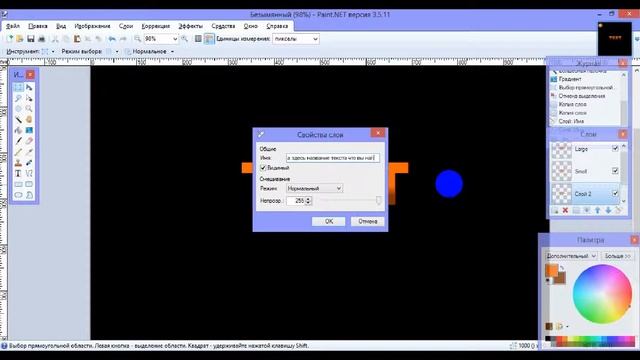Screen dimensions: 640x360
Task: Delete layer with red X icon
Action: (x=565, y=210)
